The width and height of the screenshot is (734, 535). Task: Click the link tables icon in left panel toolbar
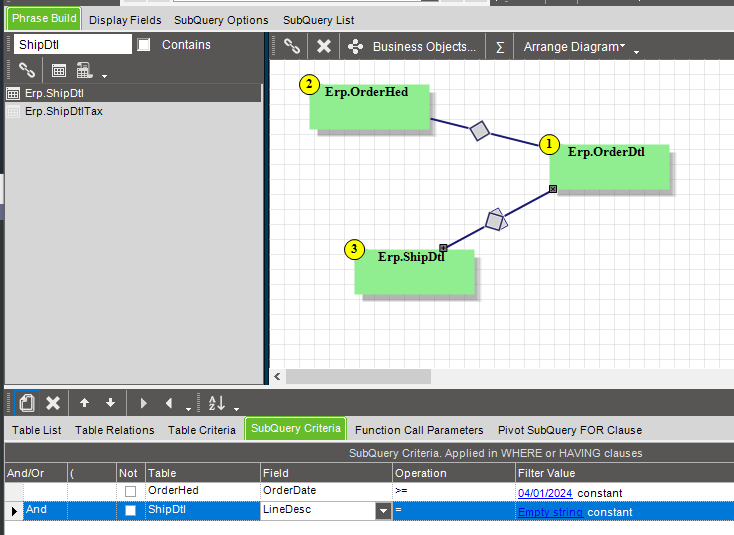coord(27,71)
